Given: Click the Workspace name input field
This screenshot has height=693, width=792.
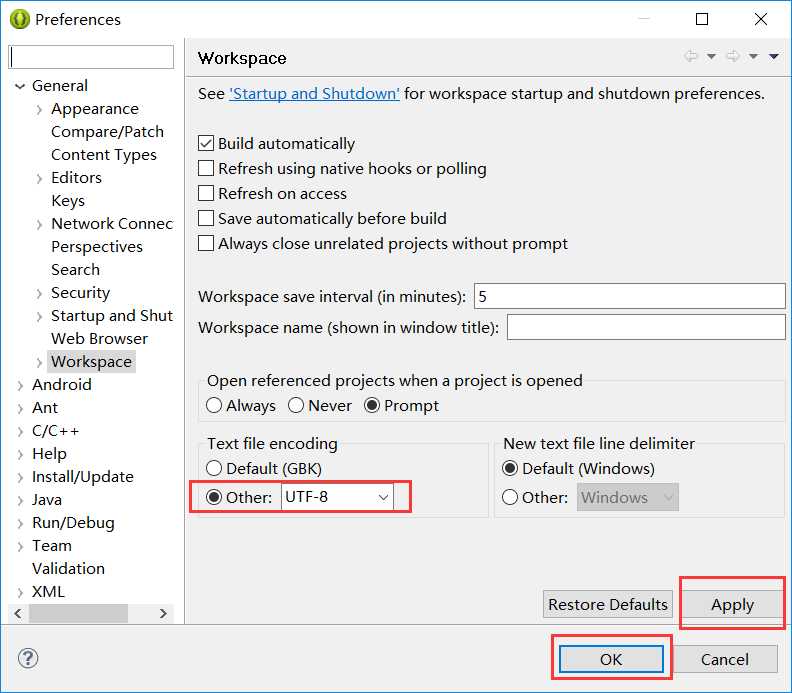Looking at the screenshot, I should (646, 327).
